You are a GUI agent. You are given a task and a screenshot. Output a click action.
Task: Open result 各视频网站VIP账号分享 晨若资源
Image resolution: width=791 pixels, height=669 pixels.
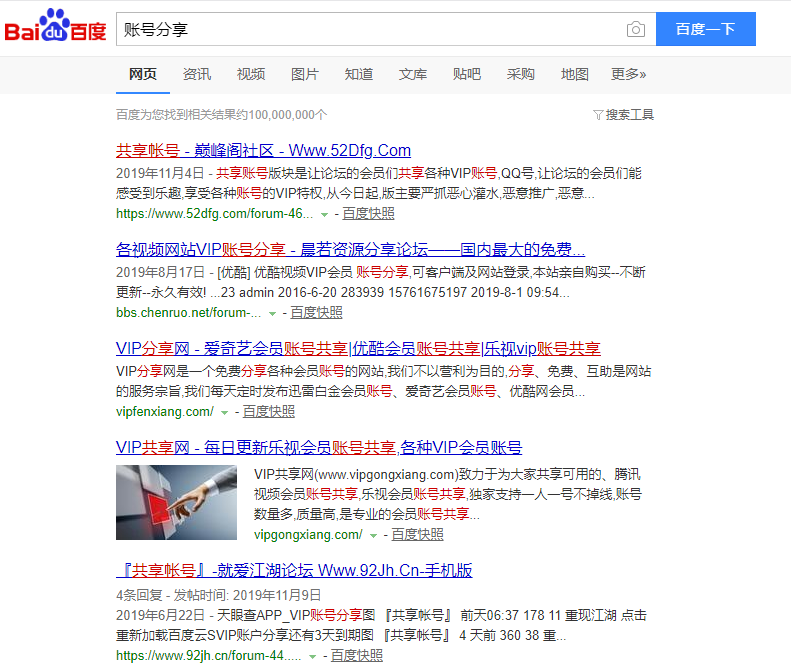coord(351,249)
